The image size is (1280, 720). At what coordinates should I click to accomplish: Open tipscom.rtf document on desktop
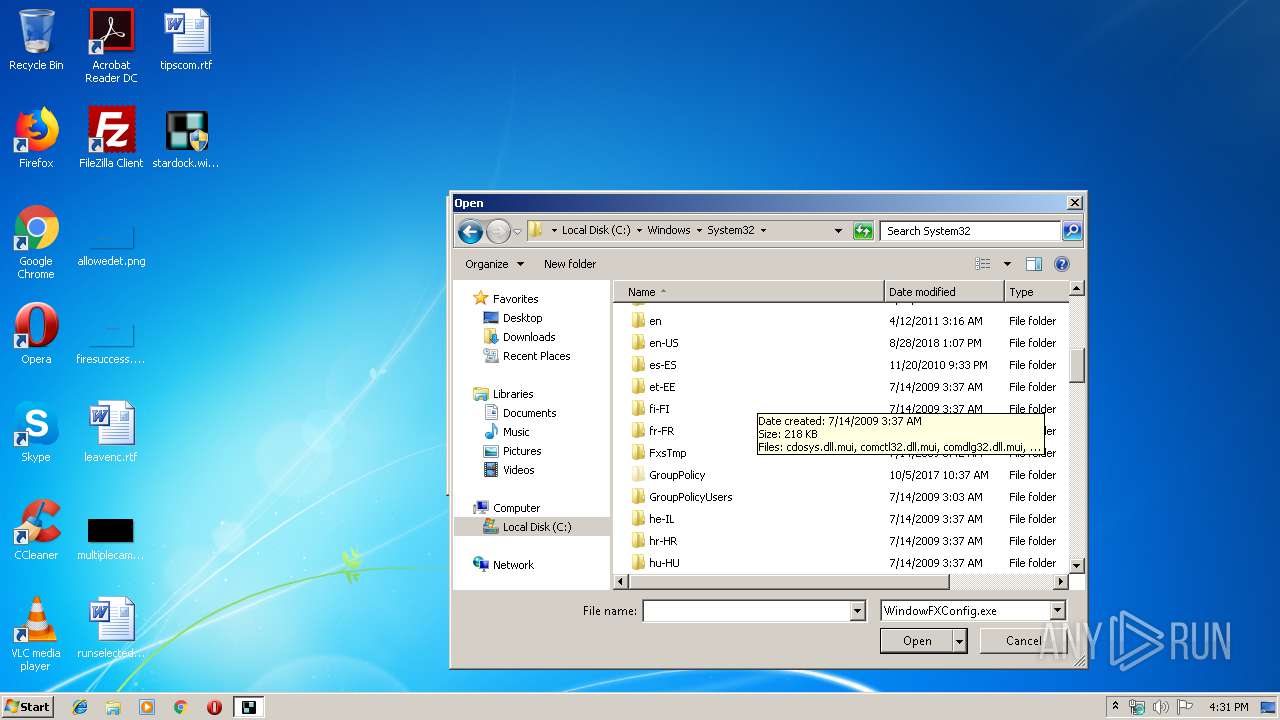(x=186, y=40)
